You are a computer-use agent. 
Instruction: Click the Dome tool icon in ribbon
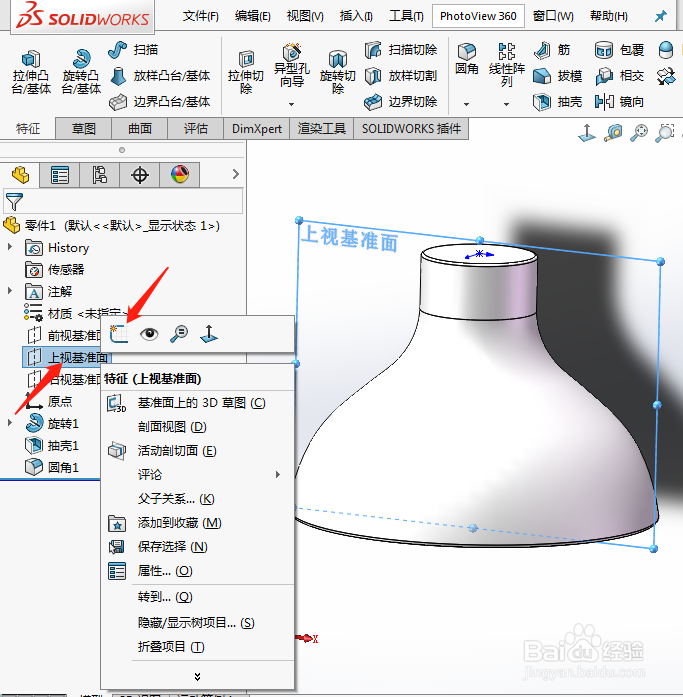click(666, 50)
